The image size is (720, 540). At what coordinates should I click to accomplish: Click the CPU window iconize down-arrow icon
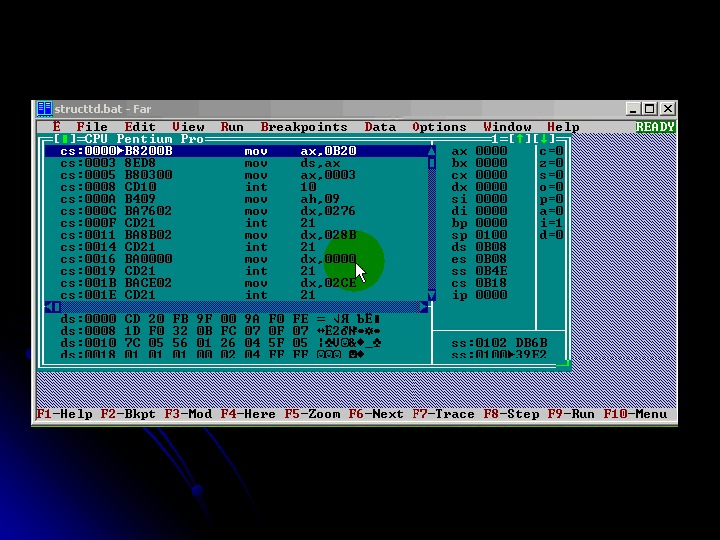click(x=544, y=138)
